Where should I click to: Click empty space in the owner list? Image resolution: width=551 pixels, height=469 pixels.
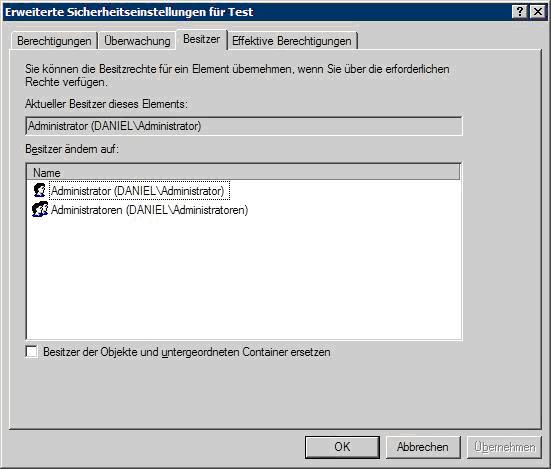(x=244, y=278)
